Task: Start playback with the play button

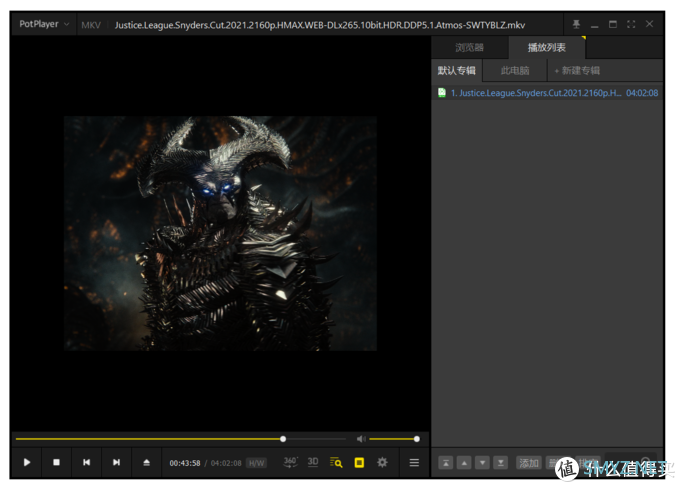Action: pos(27,462)
